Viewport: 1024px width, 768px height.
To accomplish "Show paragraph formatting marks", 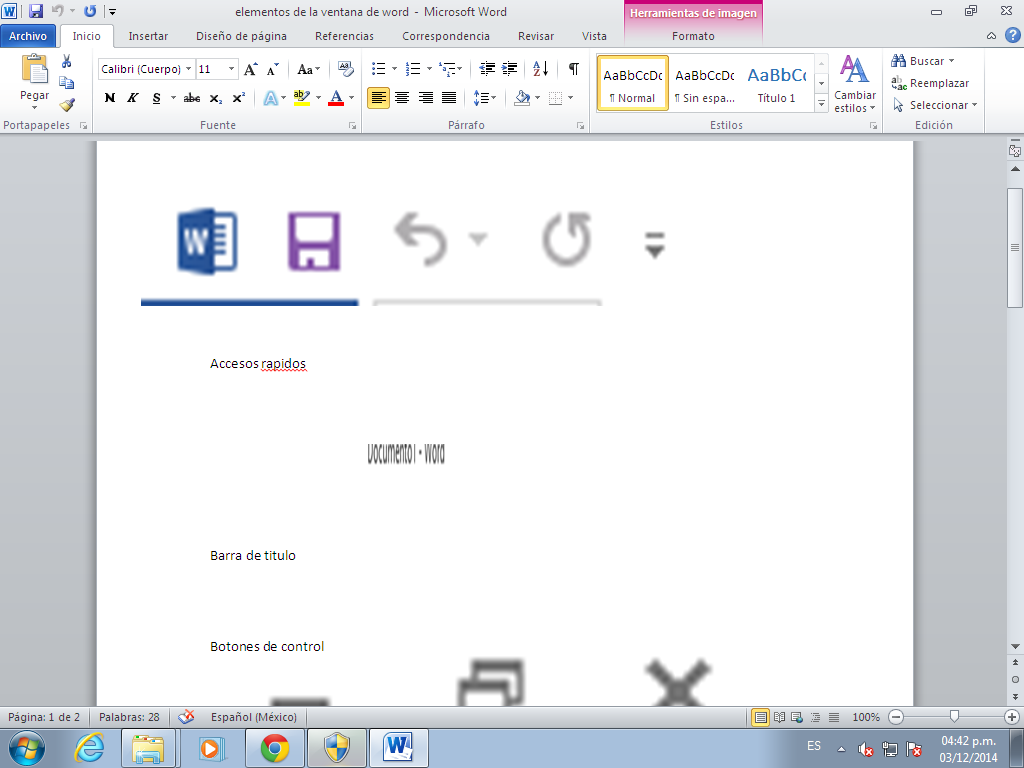I will click(x=572, y=69).
